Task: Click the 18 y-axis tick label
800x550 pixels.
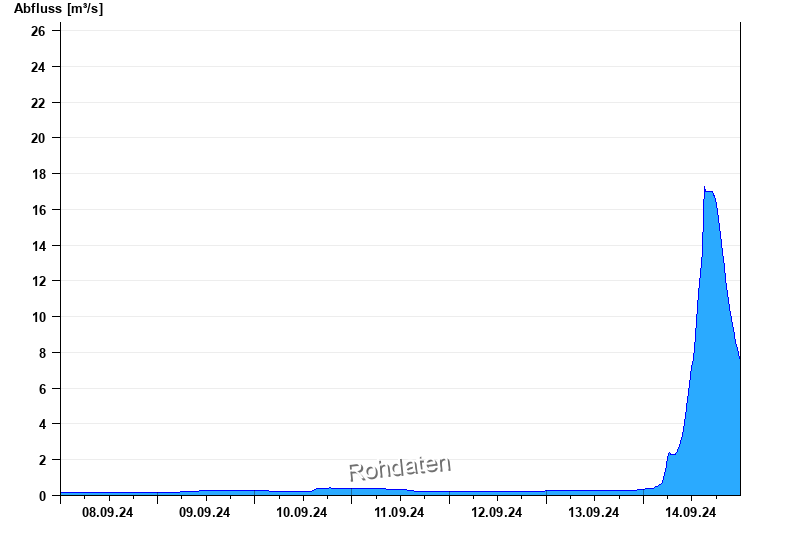Action: [x=39, y=174]
